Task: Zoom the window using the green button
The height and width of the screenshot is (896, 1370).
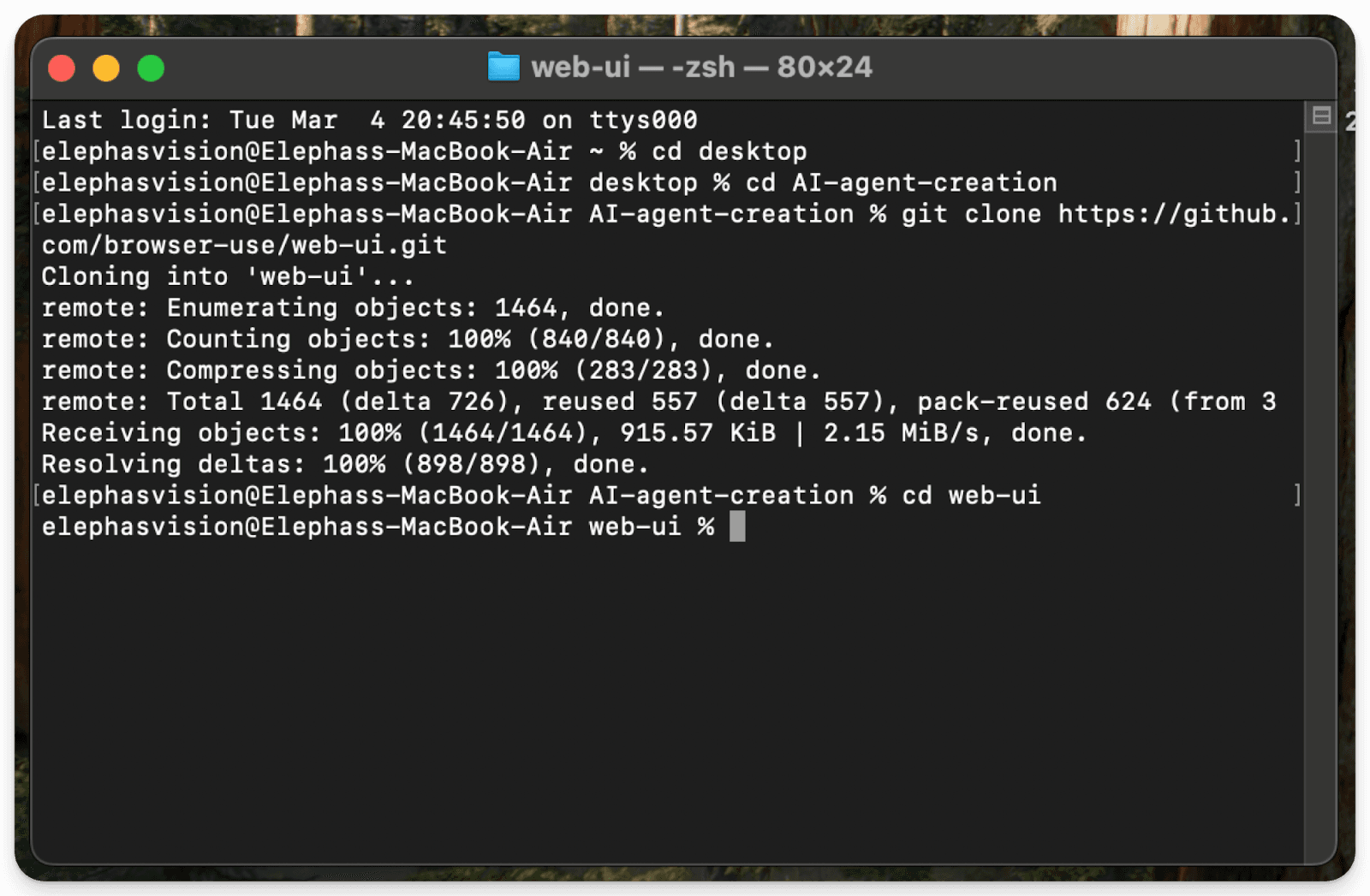Action: tap(151, 68)
